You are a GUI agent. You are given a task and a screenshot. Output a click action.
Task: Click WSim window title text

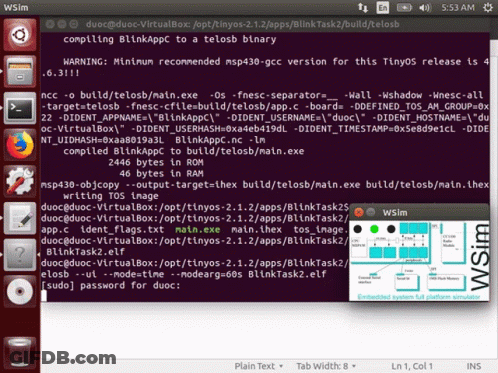click(395, 213)
